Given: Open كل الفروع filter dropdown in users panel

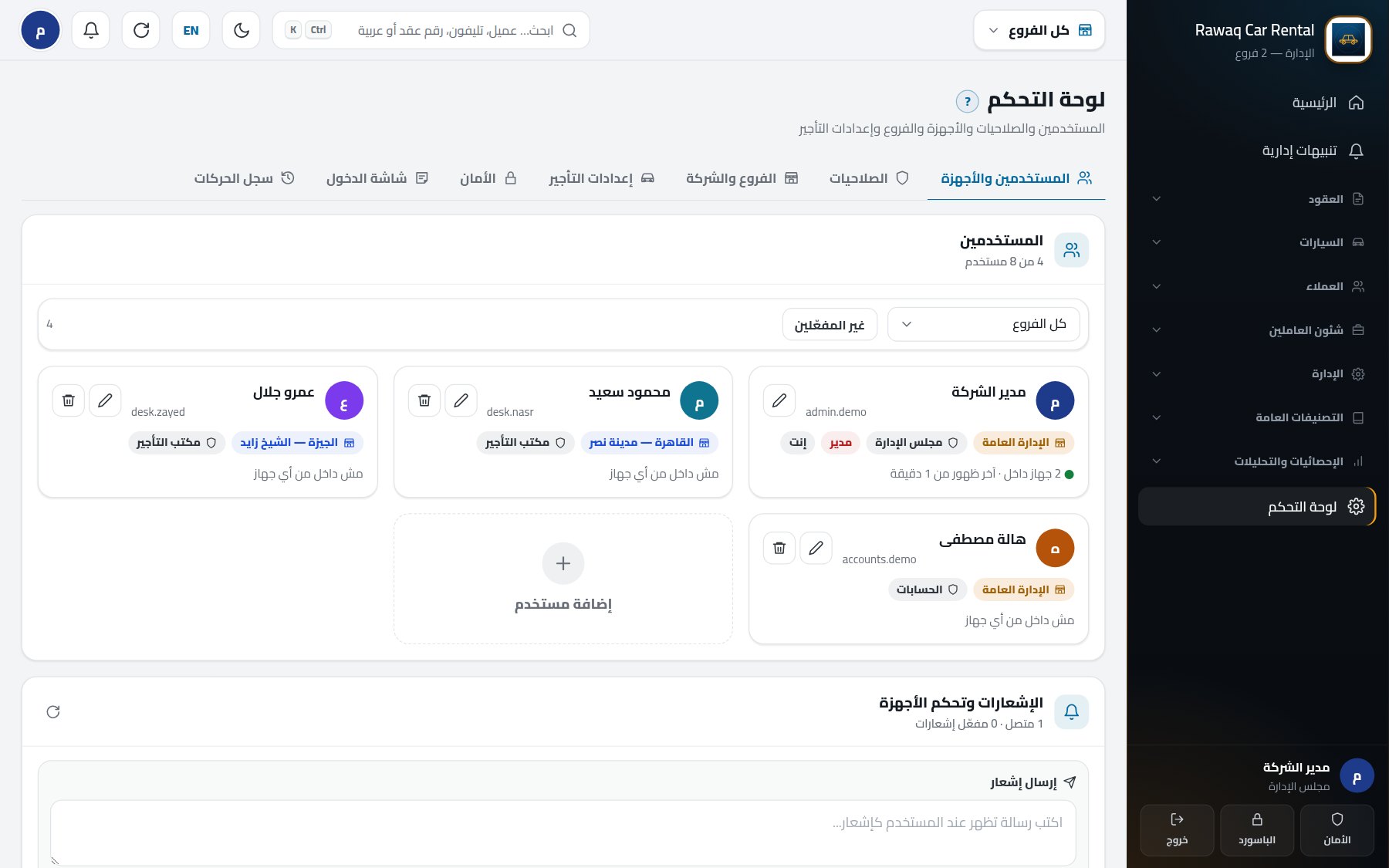Looking at the screenshot, I should pos(984,324).
